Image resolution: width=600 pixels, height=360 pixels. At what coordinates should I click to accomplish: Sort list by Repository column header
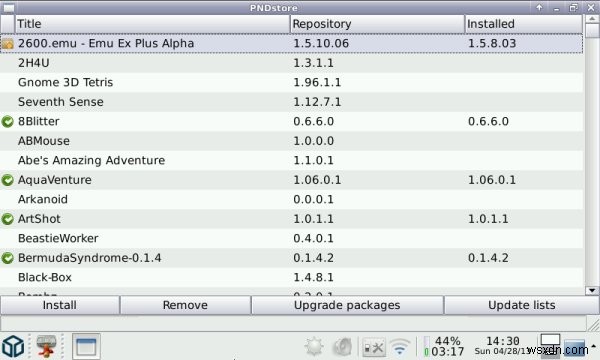tap(377, 24)
